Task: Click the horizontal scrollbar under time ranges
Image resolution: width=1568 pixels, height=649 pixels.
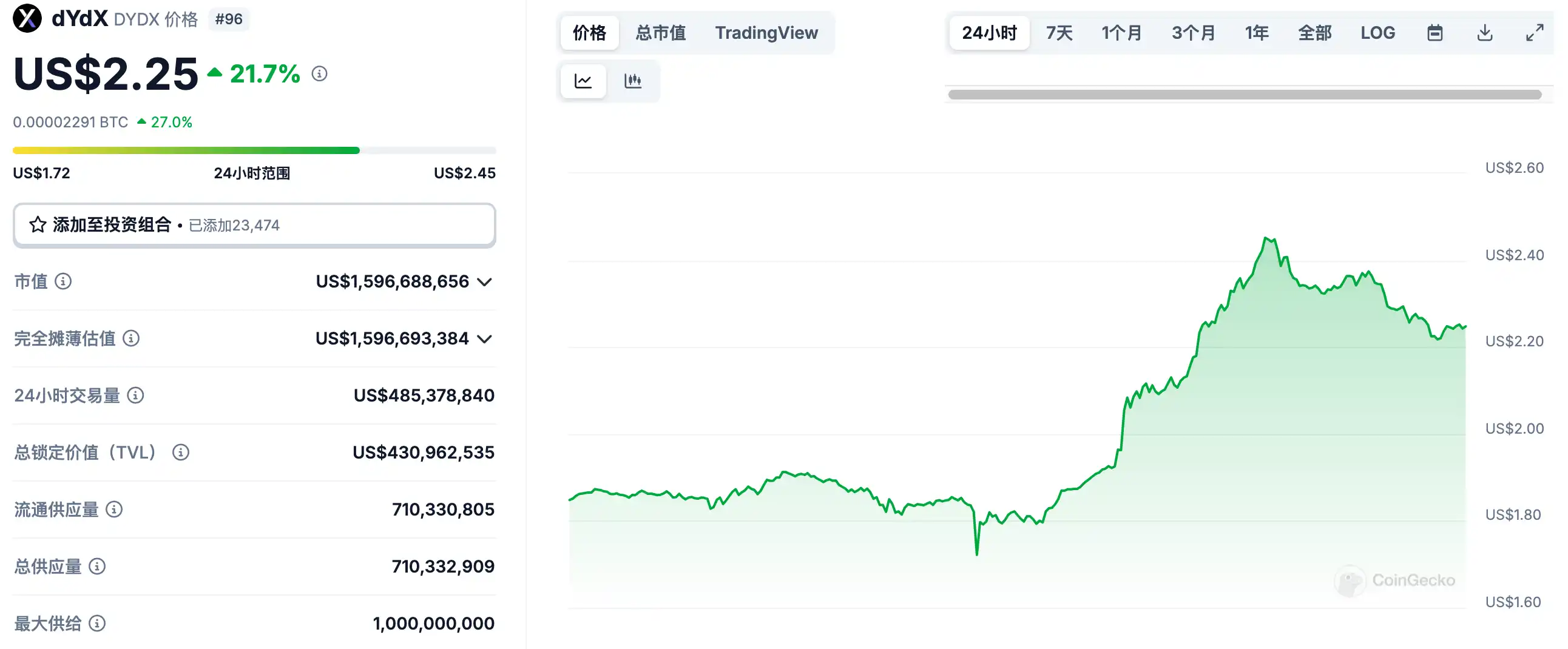Action: [x=1245, y=95]
